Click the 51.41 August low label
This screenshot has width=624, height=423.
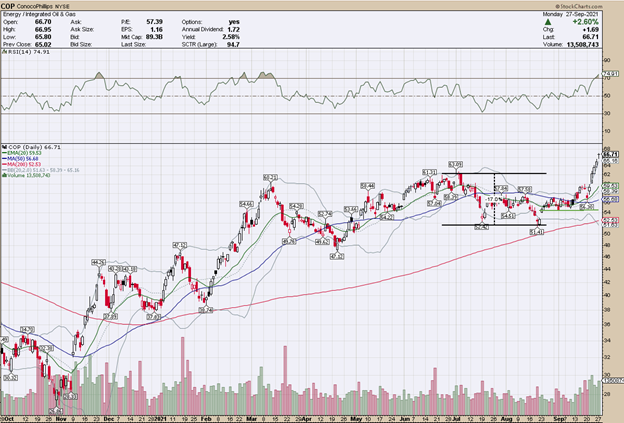537,232
